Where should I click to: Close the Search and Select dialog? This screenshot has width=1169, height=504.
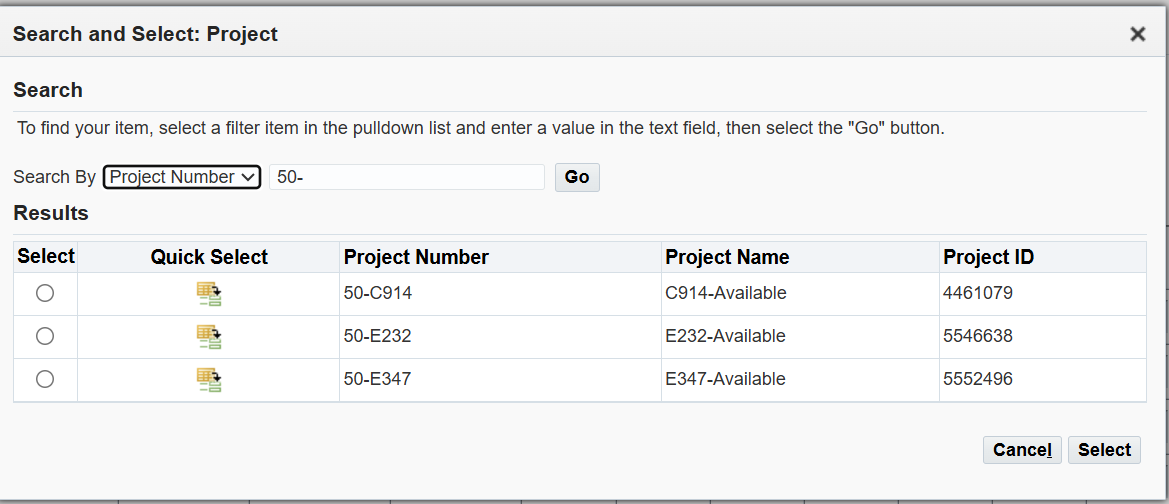pos(1137,34)
